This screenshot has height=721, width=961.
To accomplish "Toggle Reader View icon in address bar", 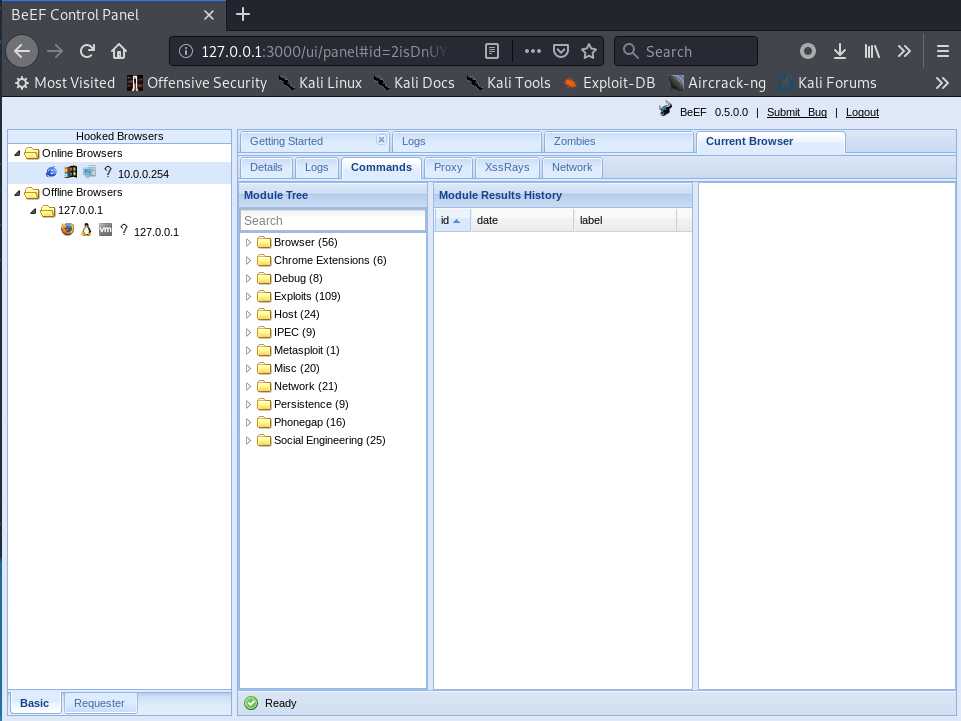I will point(492,52).
